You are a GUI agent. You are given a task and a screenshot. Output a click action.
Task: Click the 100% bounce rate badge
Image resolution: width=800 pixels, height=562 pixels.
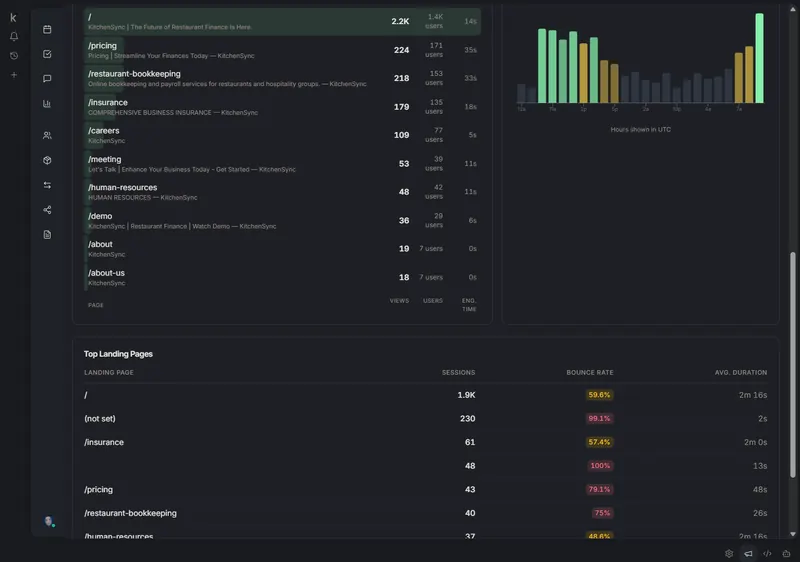[600, 466]
